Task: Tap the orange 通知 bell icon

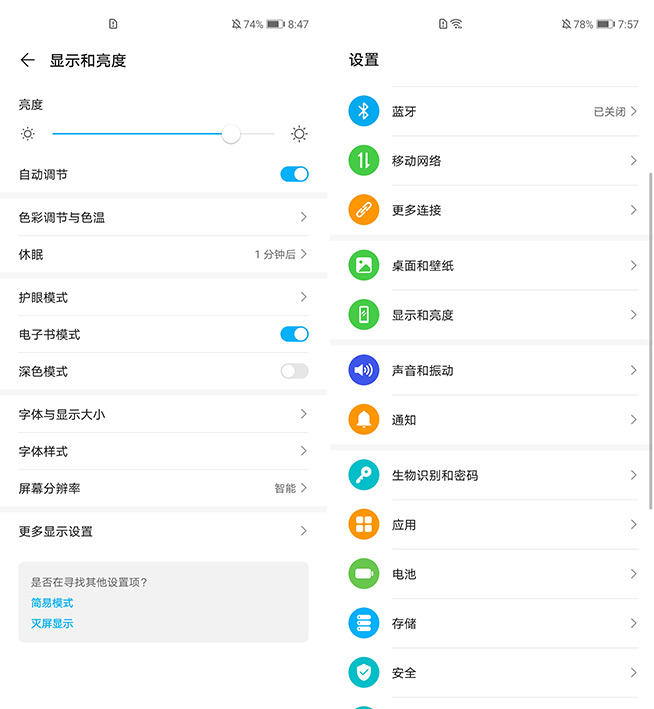Action: 364,419
